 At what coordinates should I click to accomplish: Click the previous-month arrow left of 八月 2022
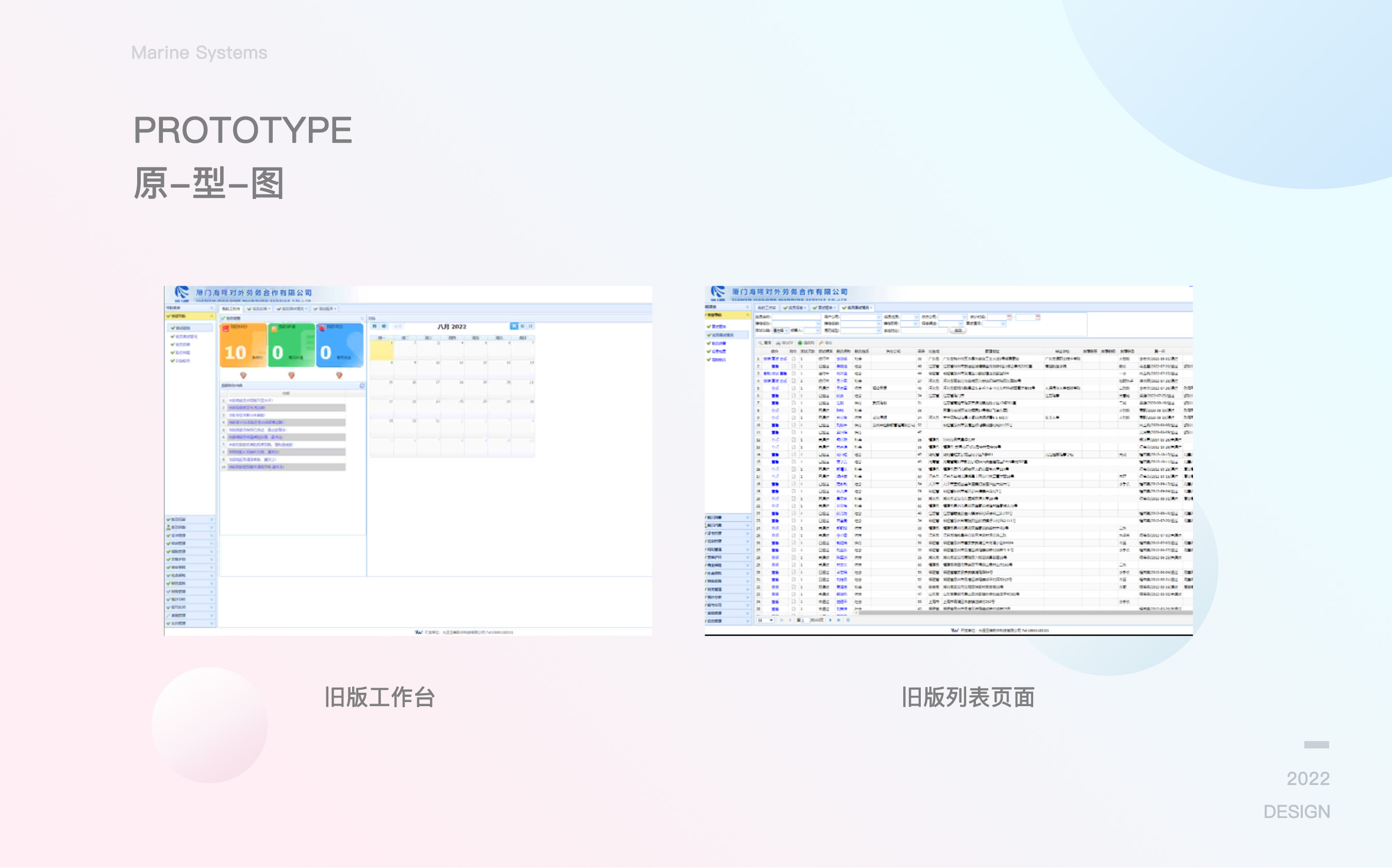(374, 327)
